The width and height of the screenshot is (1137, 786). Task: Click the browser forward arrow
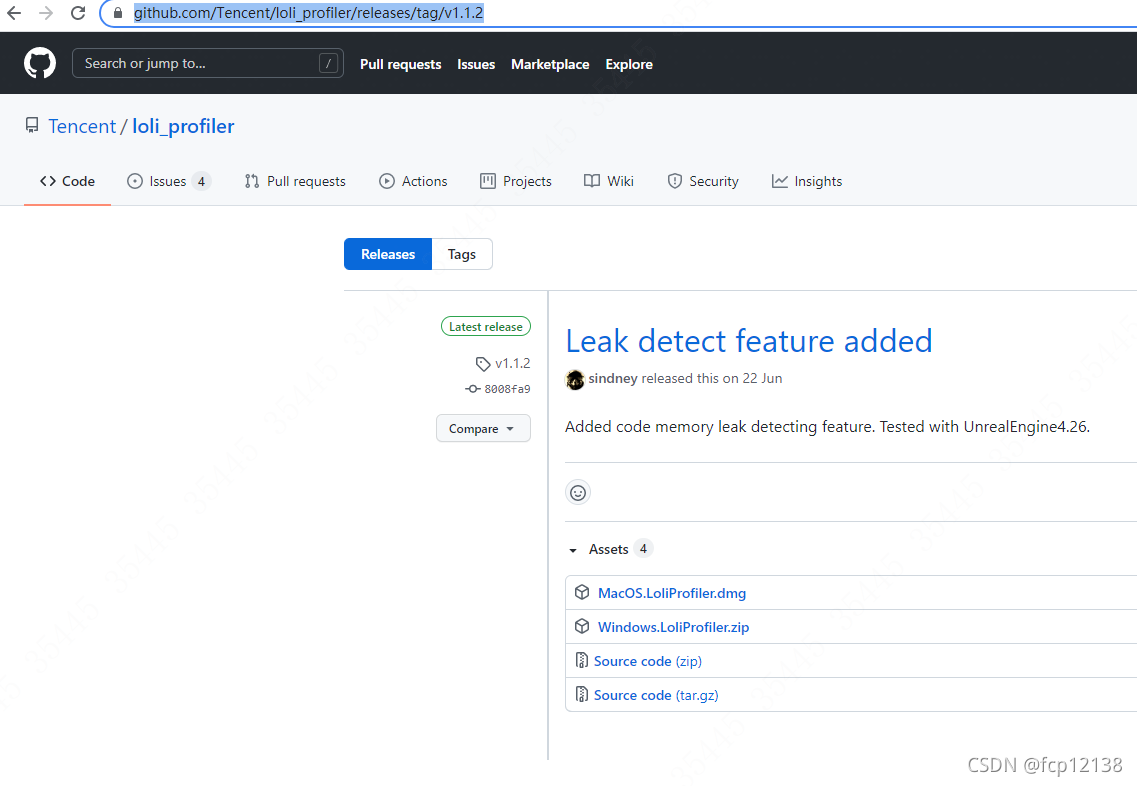click(x=46, y=13)
